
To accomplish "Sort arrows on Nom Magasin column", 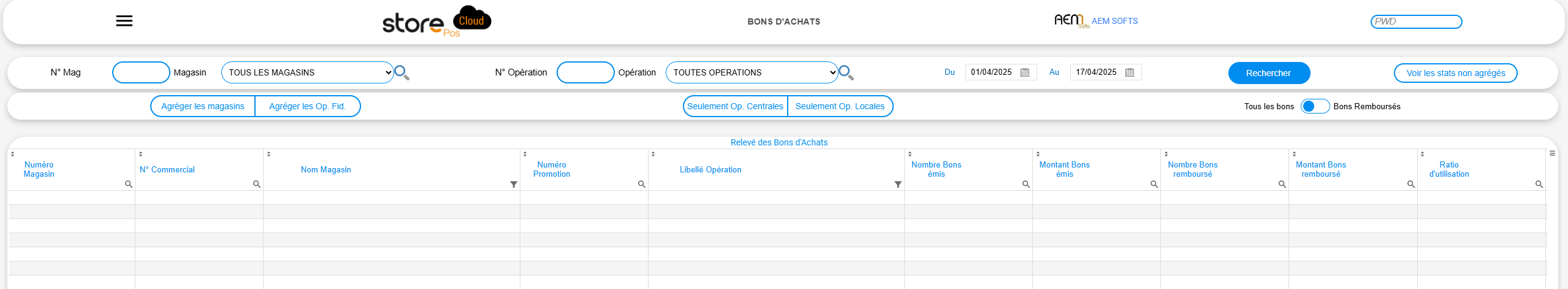I will pos(268,154).
